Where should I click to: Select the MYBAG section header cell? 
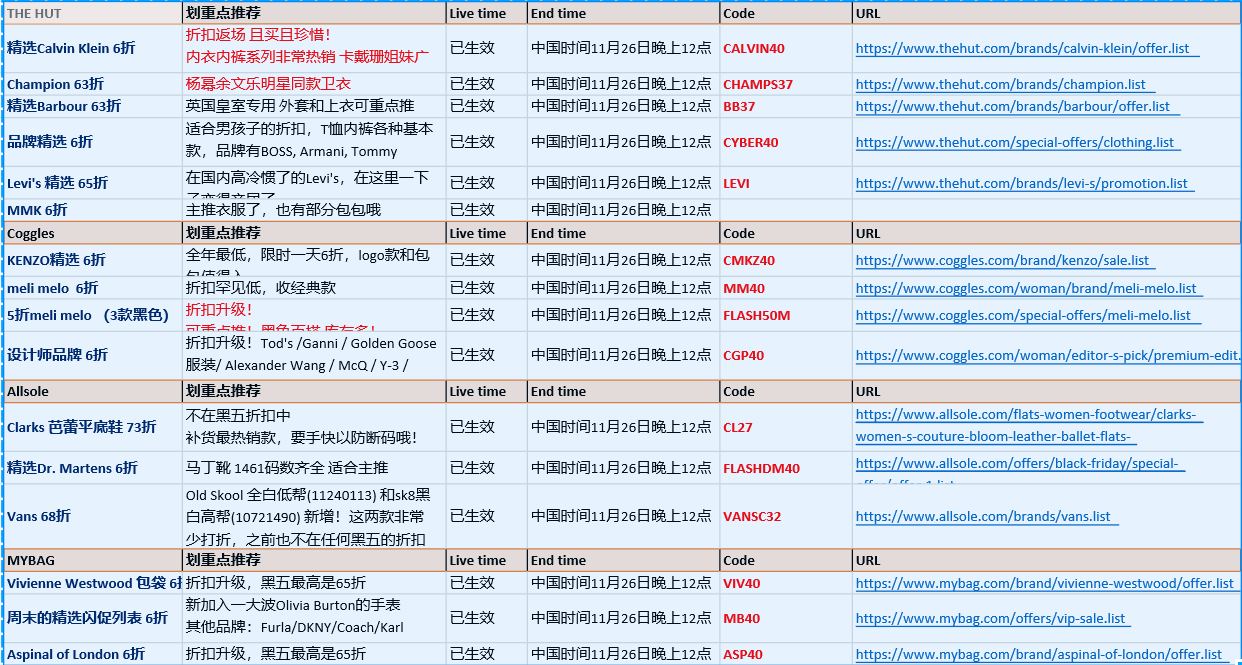(93, 560)
